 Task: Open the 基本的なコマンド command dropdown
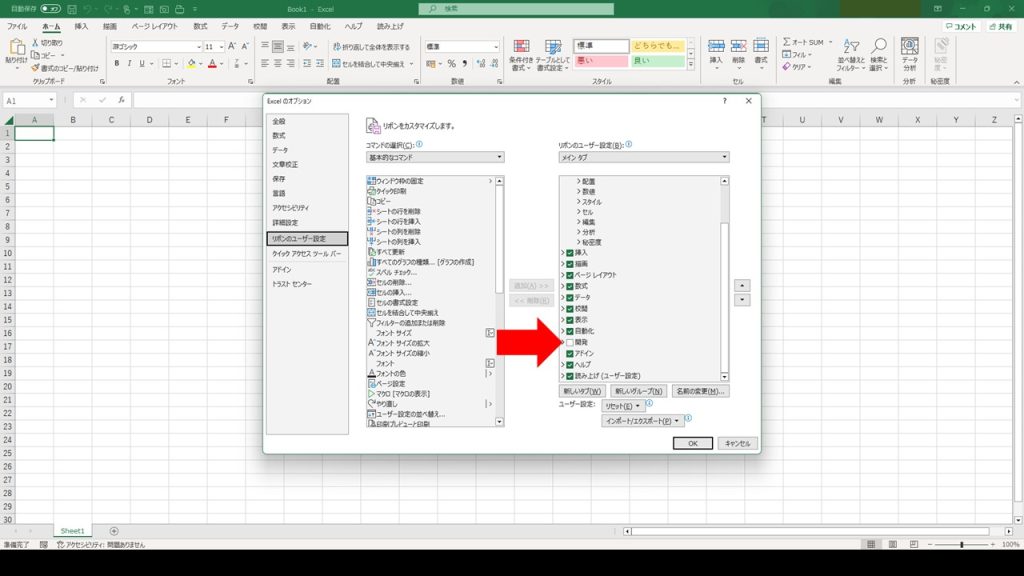tap(434, 158)
